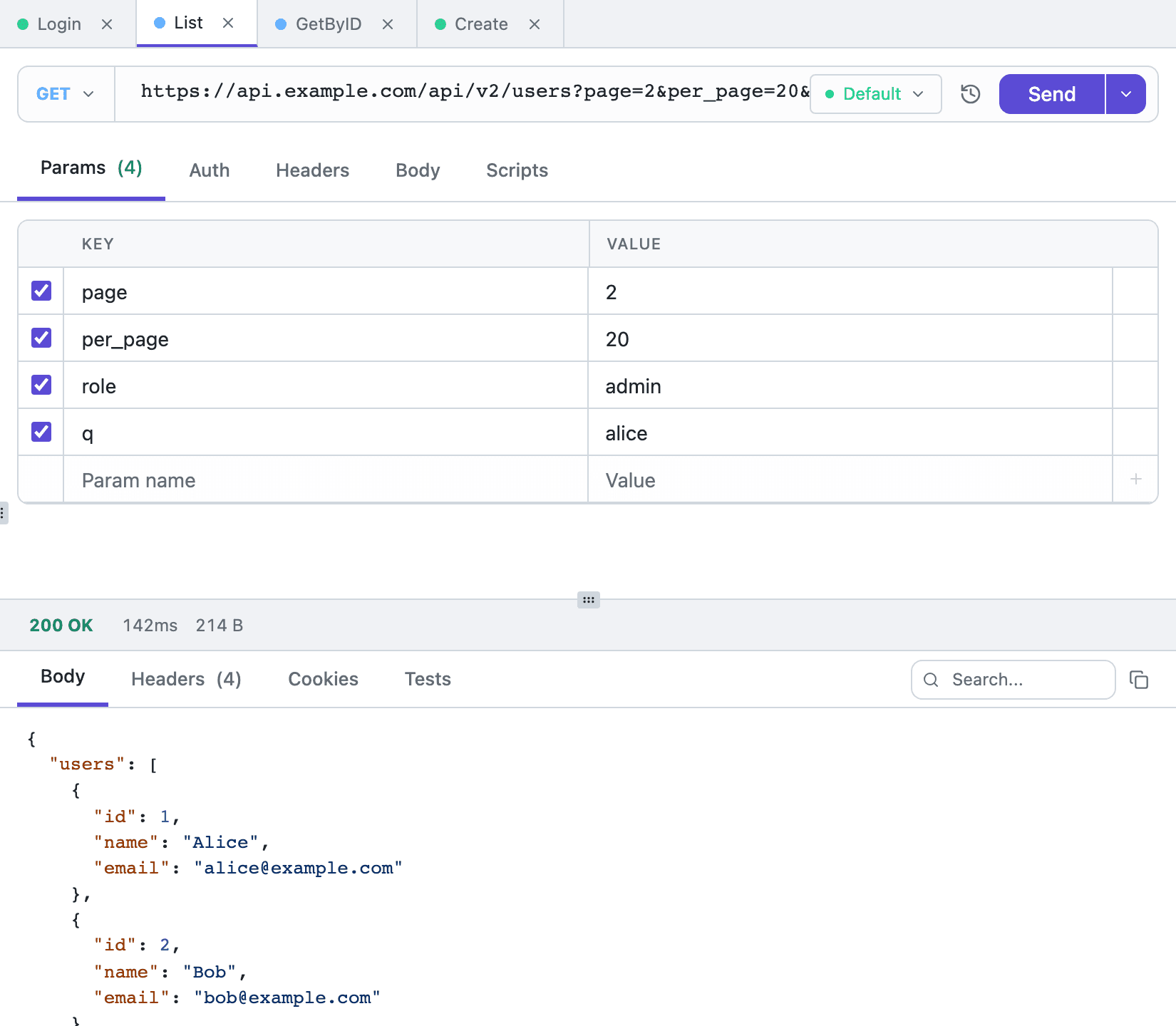Toggle the q parameter checkbox
Screen dimensions: 1176x1026
[x=41, y=432]
